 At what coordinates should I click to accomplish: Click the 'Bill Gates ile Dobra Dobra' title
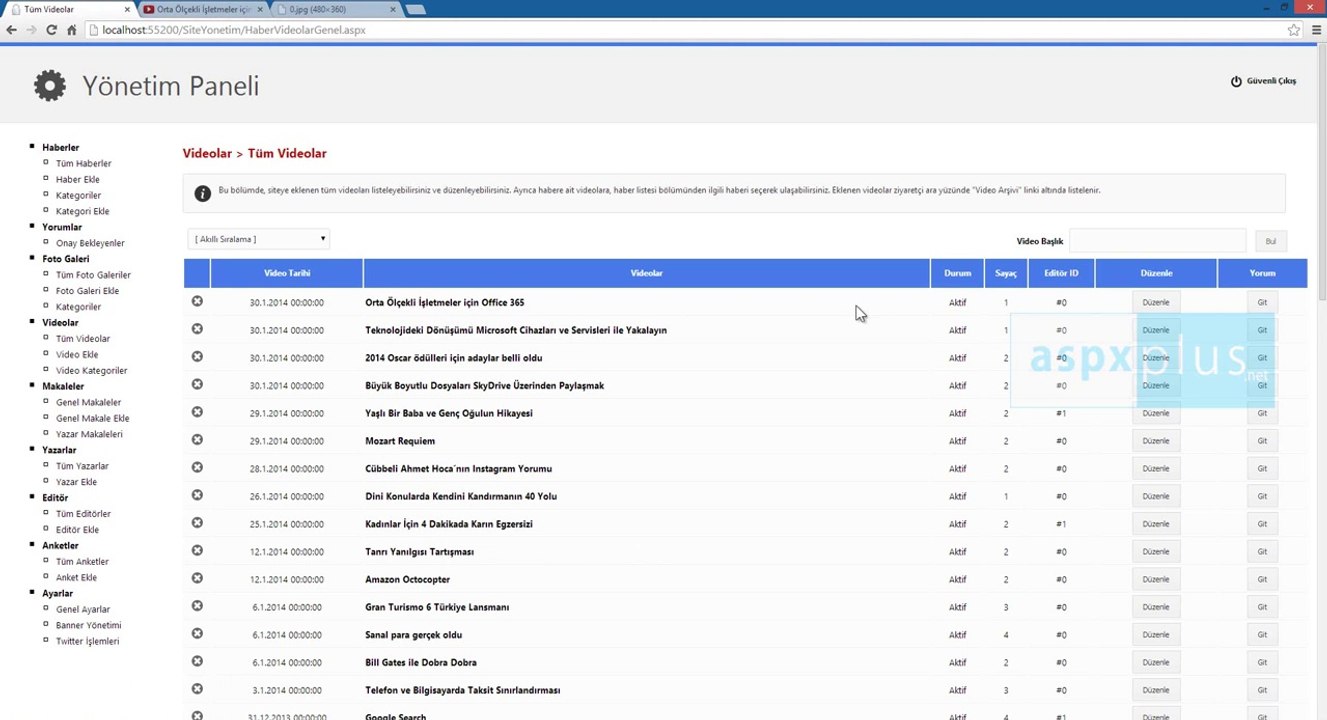(421, 662)
